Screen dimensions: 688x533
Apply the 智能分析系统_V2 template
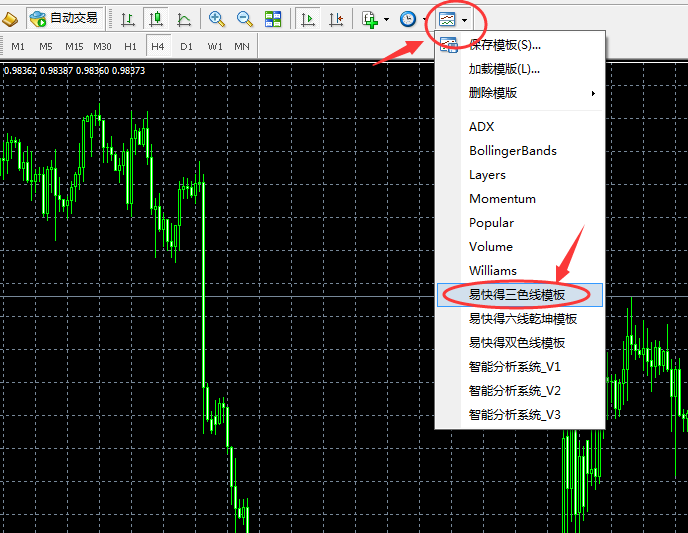click(520, 391)
